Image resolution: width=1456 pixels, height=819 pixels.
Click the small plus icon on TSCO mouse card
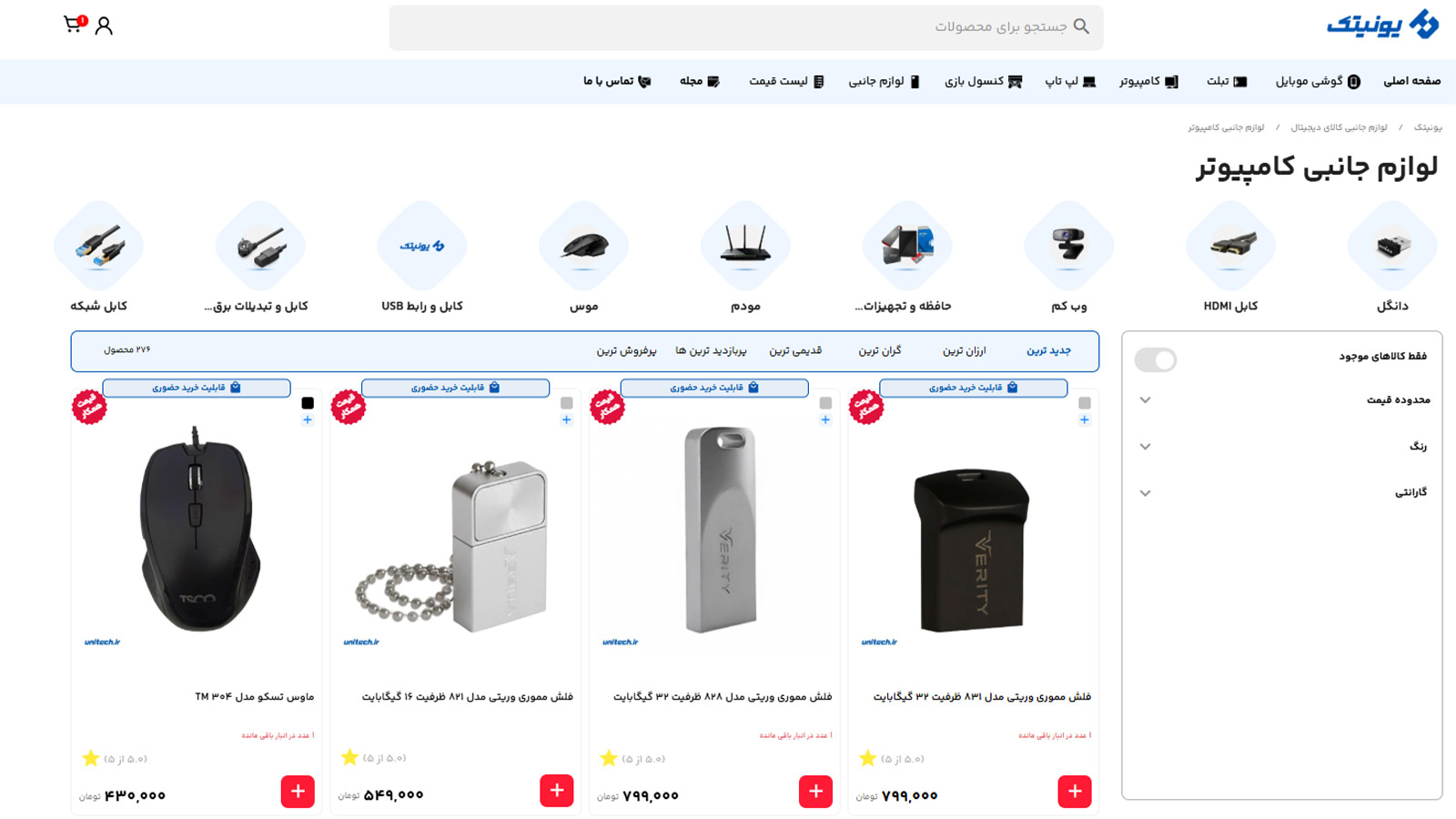(x=308, y=420)
